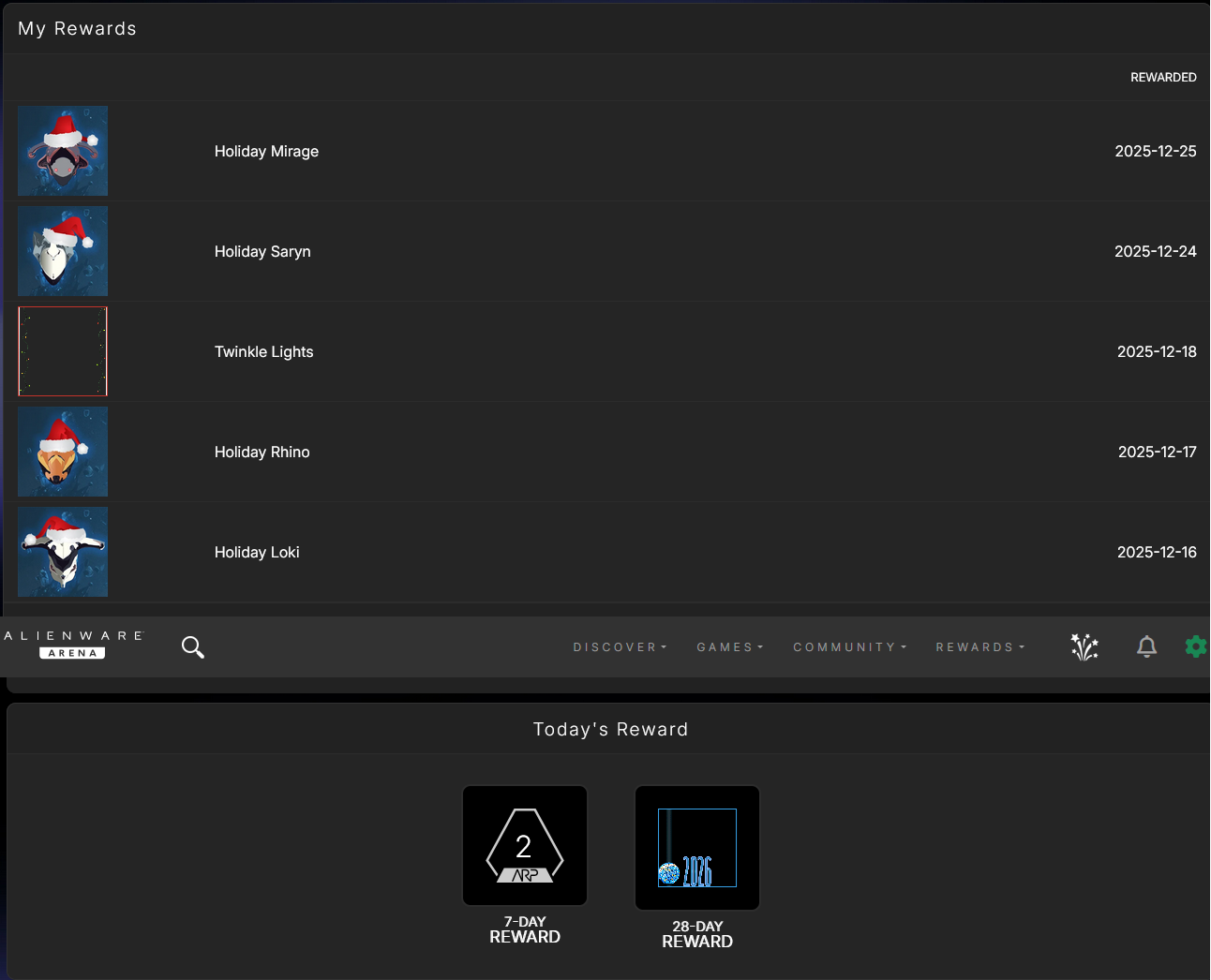
Task: Expand the Community dropdown menu
Action: tap(849, 647)
